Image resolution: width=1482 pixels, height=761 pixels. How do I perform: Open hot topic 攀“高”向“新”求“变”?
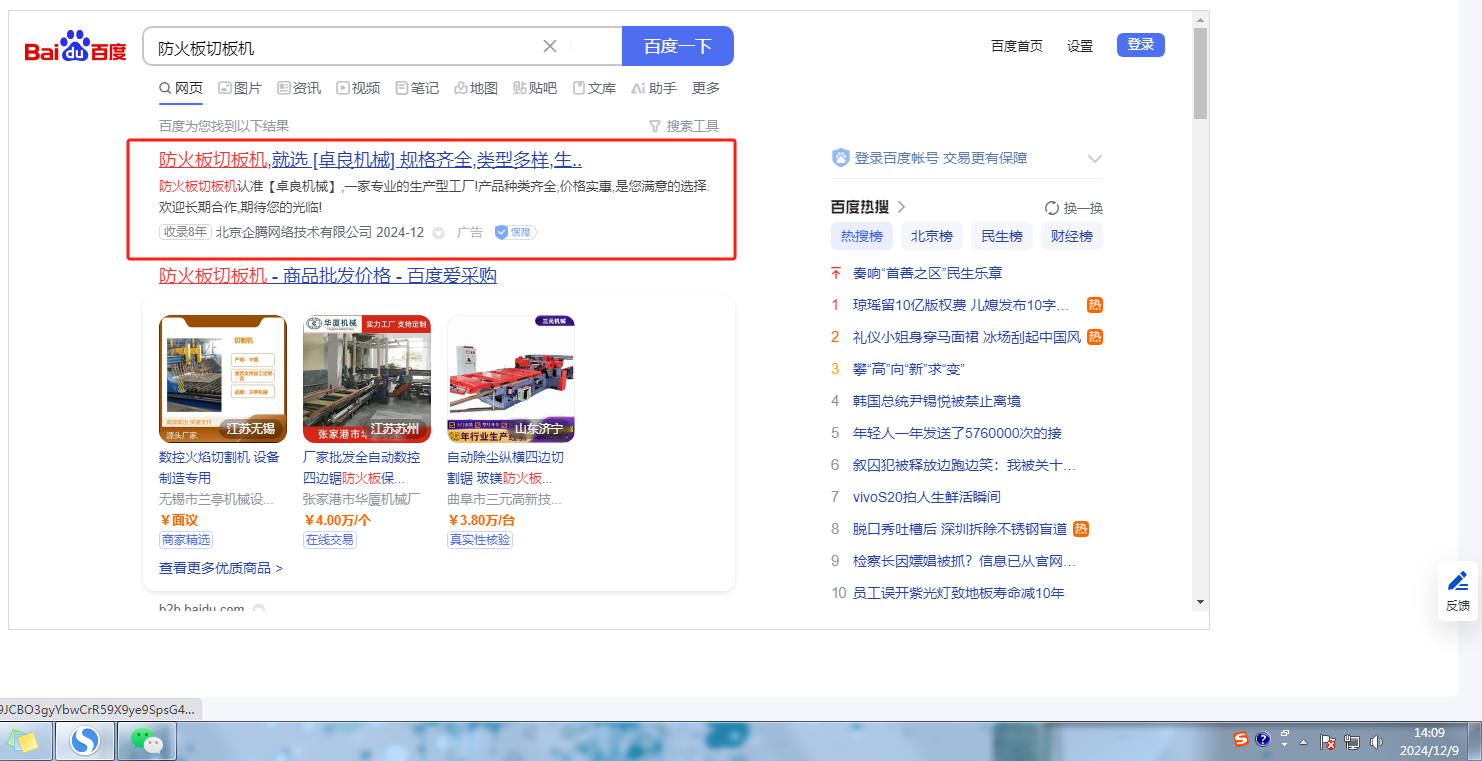click(908, 369)
